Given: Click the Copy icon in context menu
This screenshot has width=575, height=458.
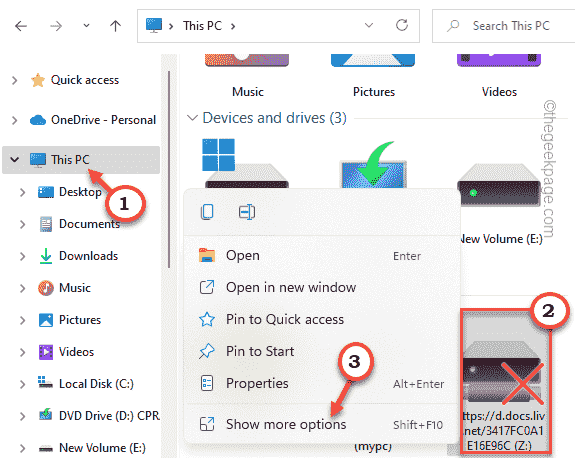Looking at the screenshot, I should click(207, 212).
